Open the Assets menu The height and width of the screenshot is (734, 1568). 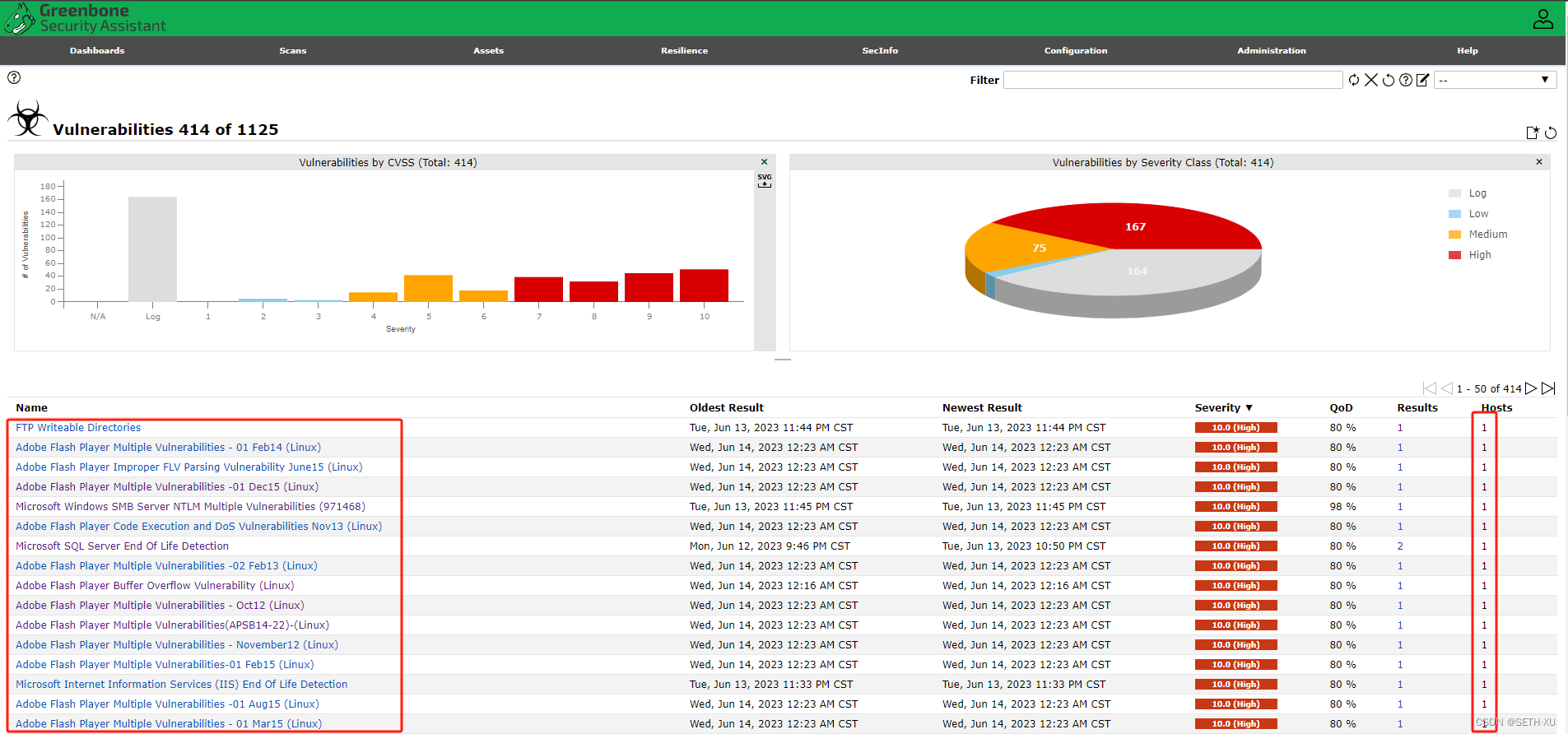[489, 51]
